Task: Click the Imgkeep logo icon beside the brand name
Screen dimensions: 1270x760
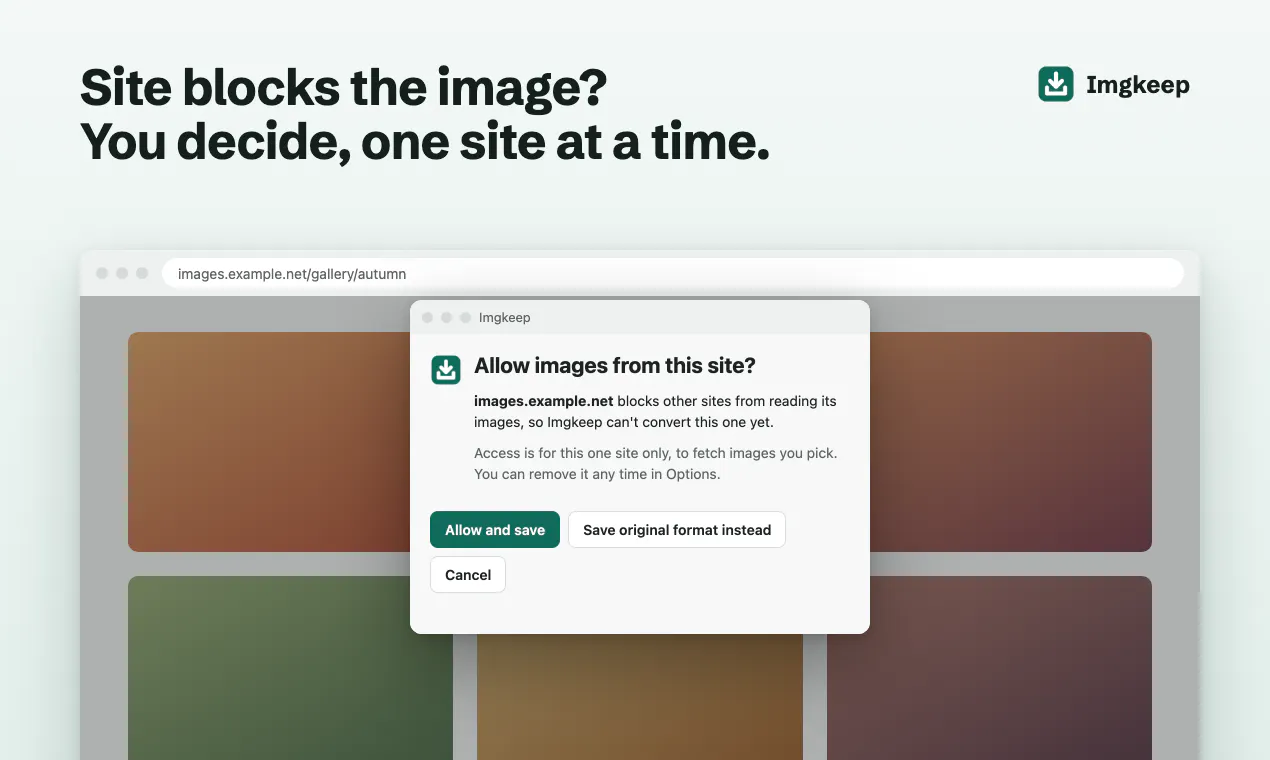Action: pos(1056,84)
